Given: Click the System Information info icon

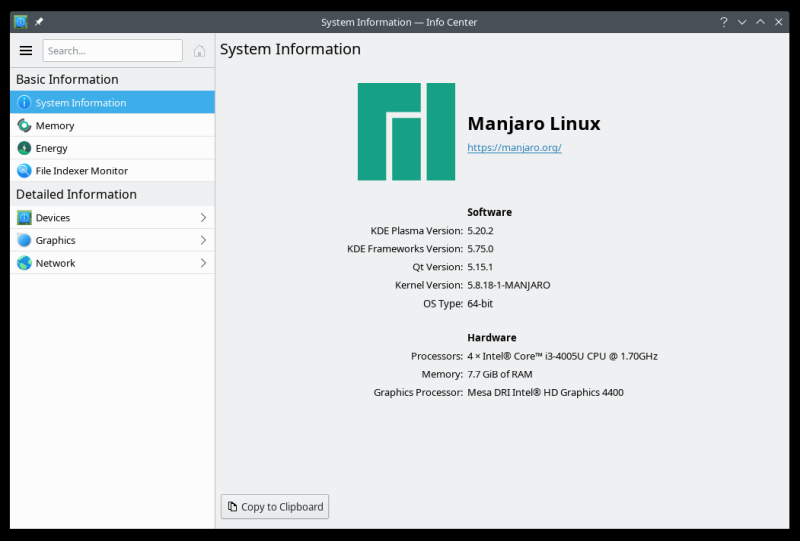Looking at the screenshot, I should pyautogui.click(x=24, y=102).
